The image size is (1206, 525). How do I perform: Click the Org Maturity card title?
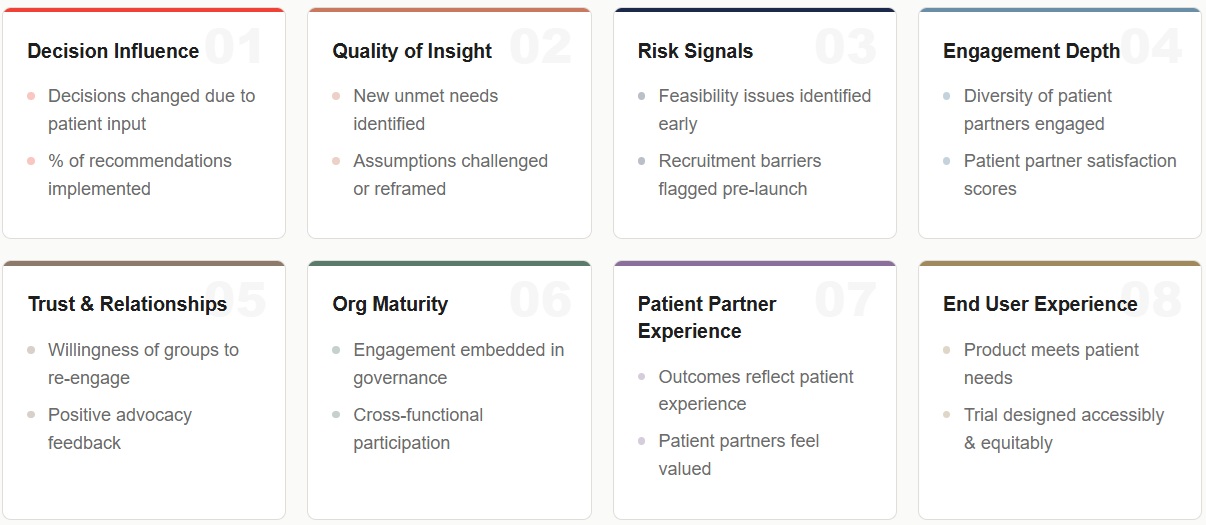390,304
